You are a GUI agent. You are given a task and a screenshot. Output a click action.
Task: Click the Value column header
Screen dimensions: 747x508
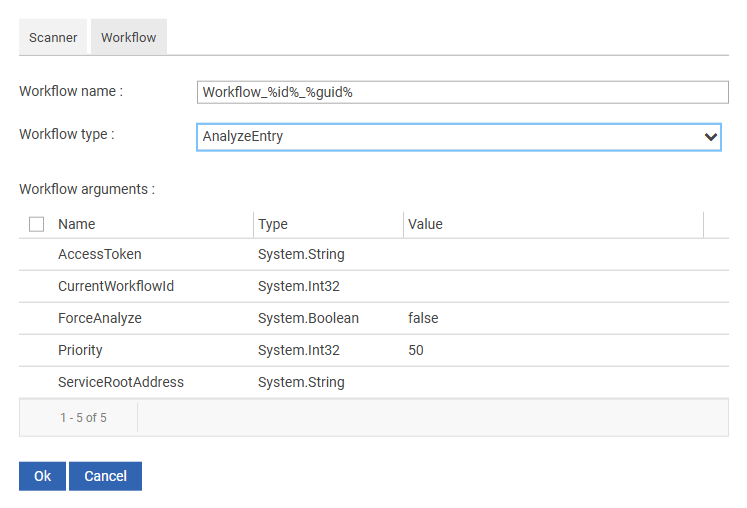coord(425,224)
